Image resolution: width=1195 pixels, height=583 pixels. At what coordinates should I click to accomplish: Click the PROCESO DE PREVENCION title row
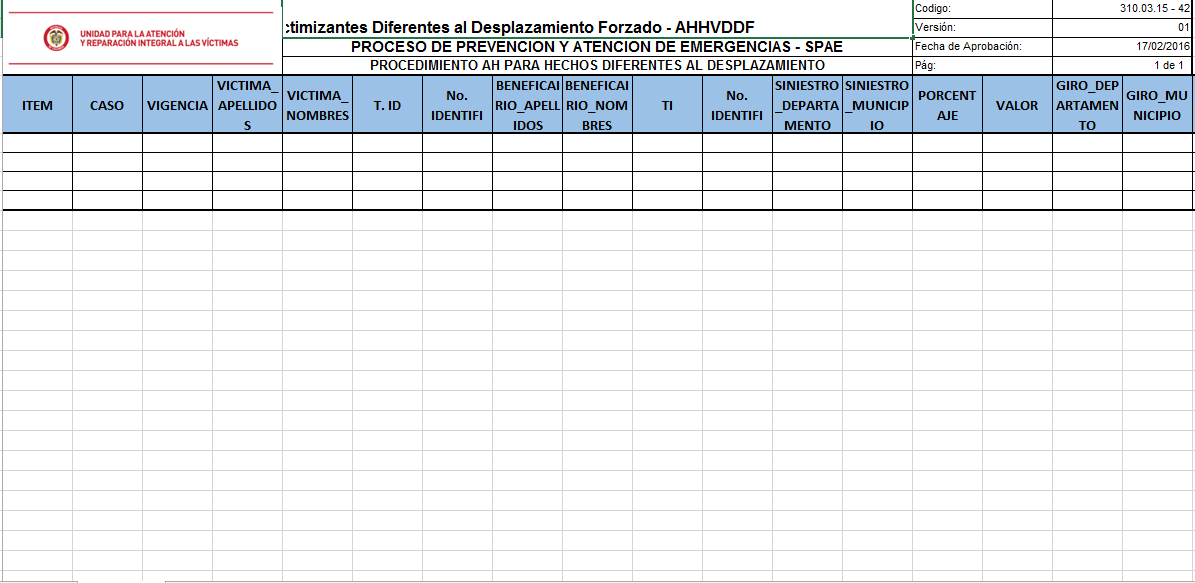coord(597,47)
